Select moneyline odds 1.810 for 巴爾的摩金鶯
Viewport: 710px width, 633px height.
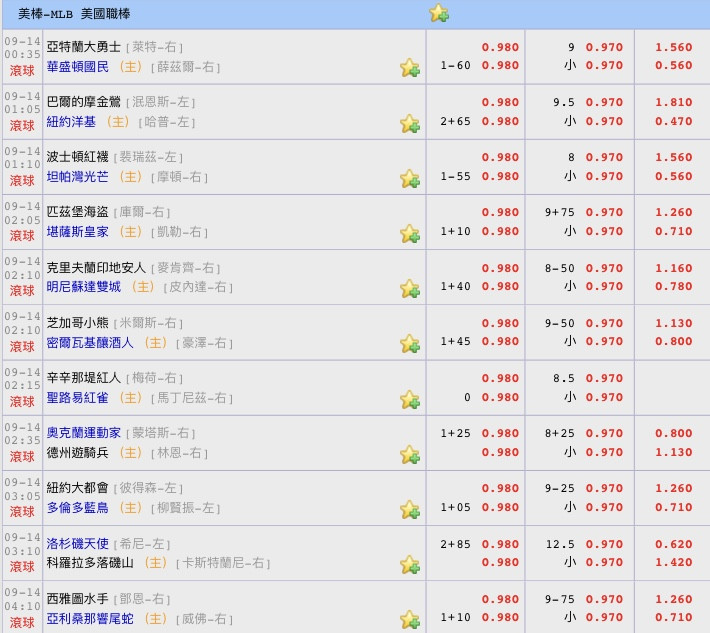tap(673, 102)
